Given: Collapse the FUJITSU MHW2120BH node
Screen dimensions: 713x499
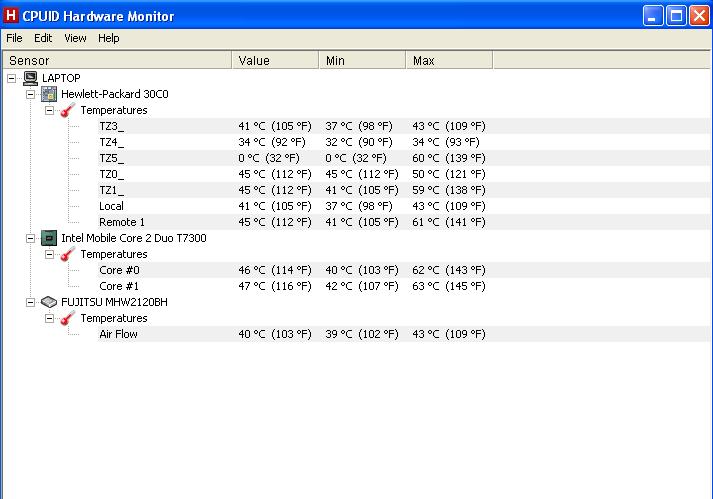Looking at the screenshot, I should click(x=30, y=302).
